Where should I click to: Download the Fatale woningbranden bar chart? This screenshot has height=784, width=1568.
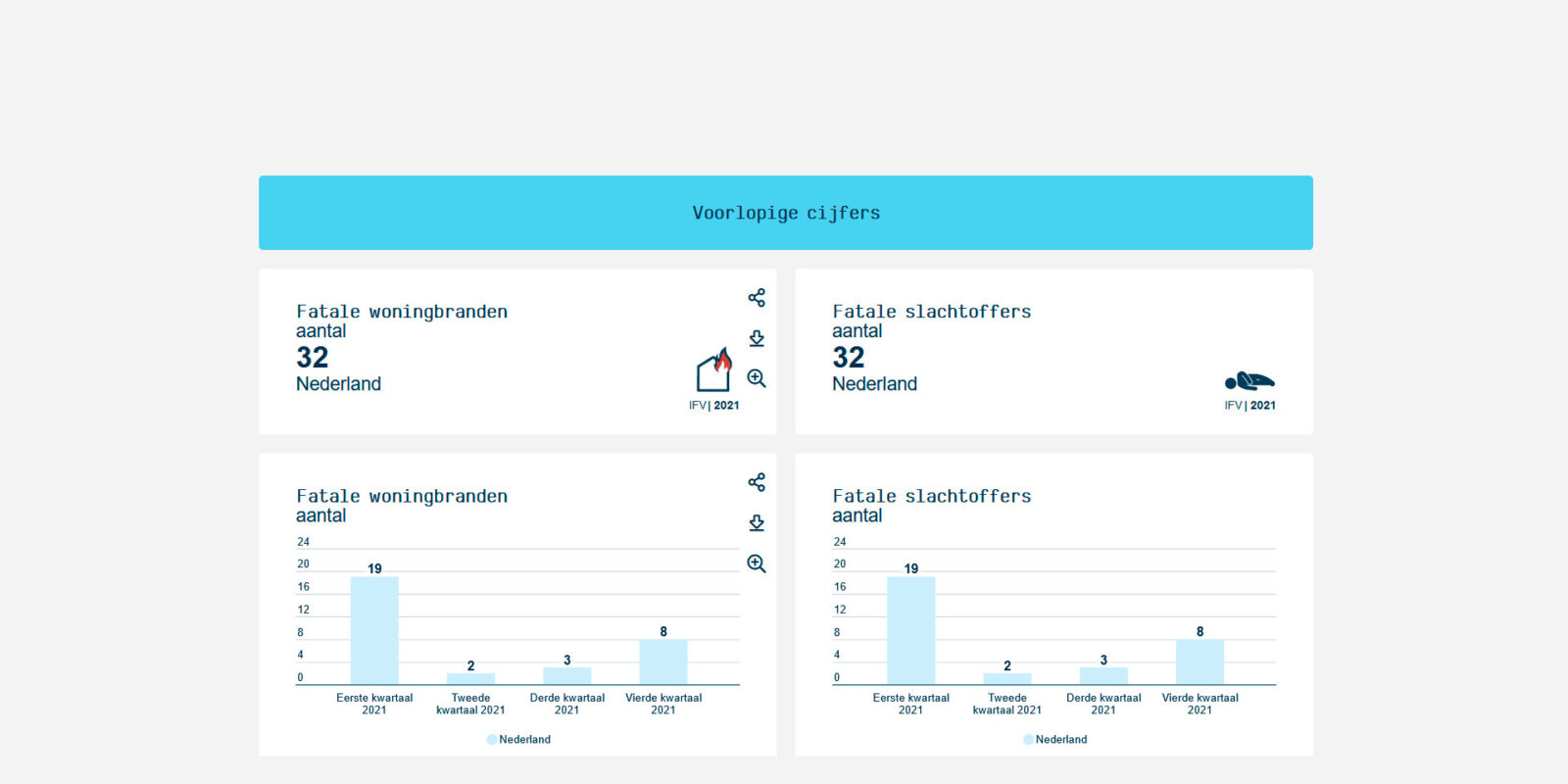pos(756,522)
